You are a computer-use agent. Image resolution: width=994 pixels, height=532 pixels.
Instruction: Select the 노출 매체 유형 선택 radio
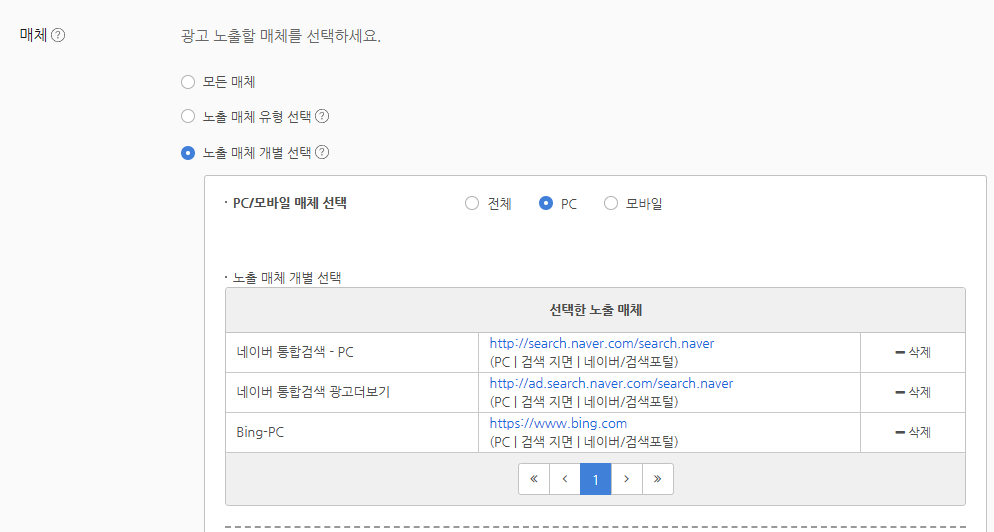188,116
